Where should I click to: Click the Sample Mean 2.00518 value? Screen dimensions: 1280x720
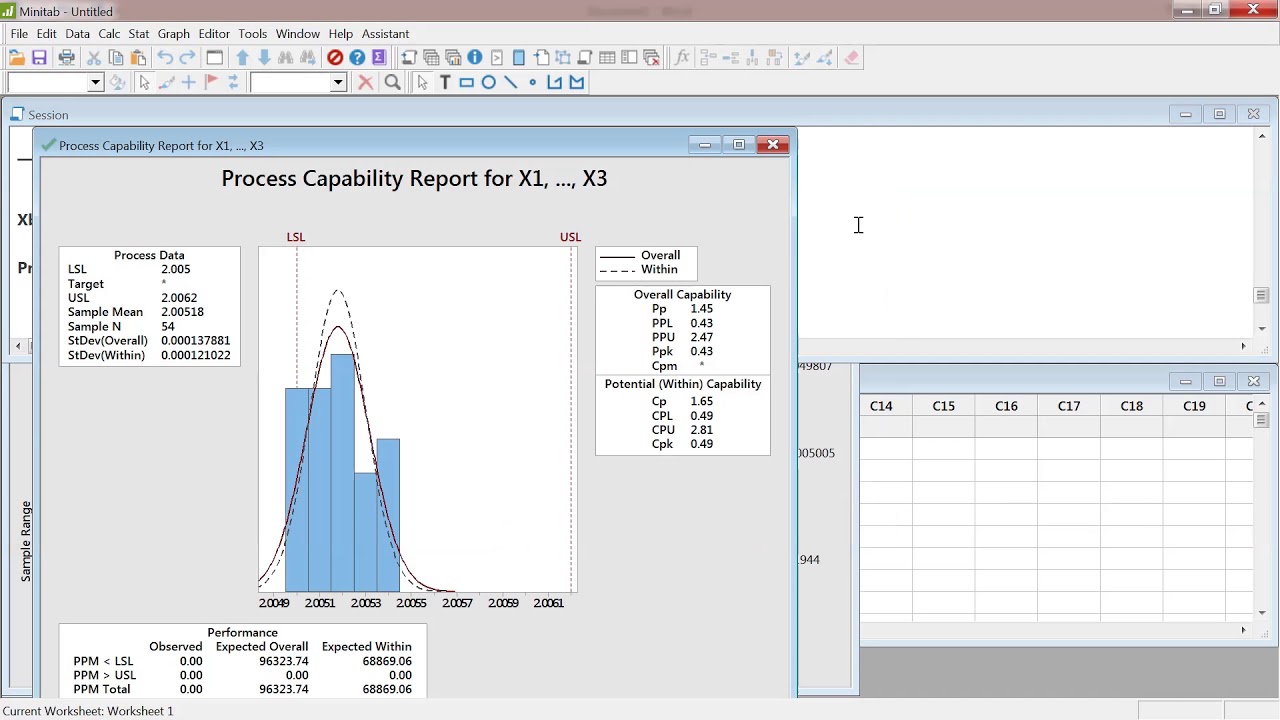[x=182, y=312]
